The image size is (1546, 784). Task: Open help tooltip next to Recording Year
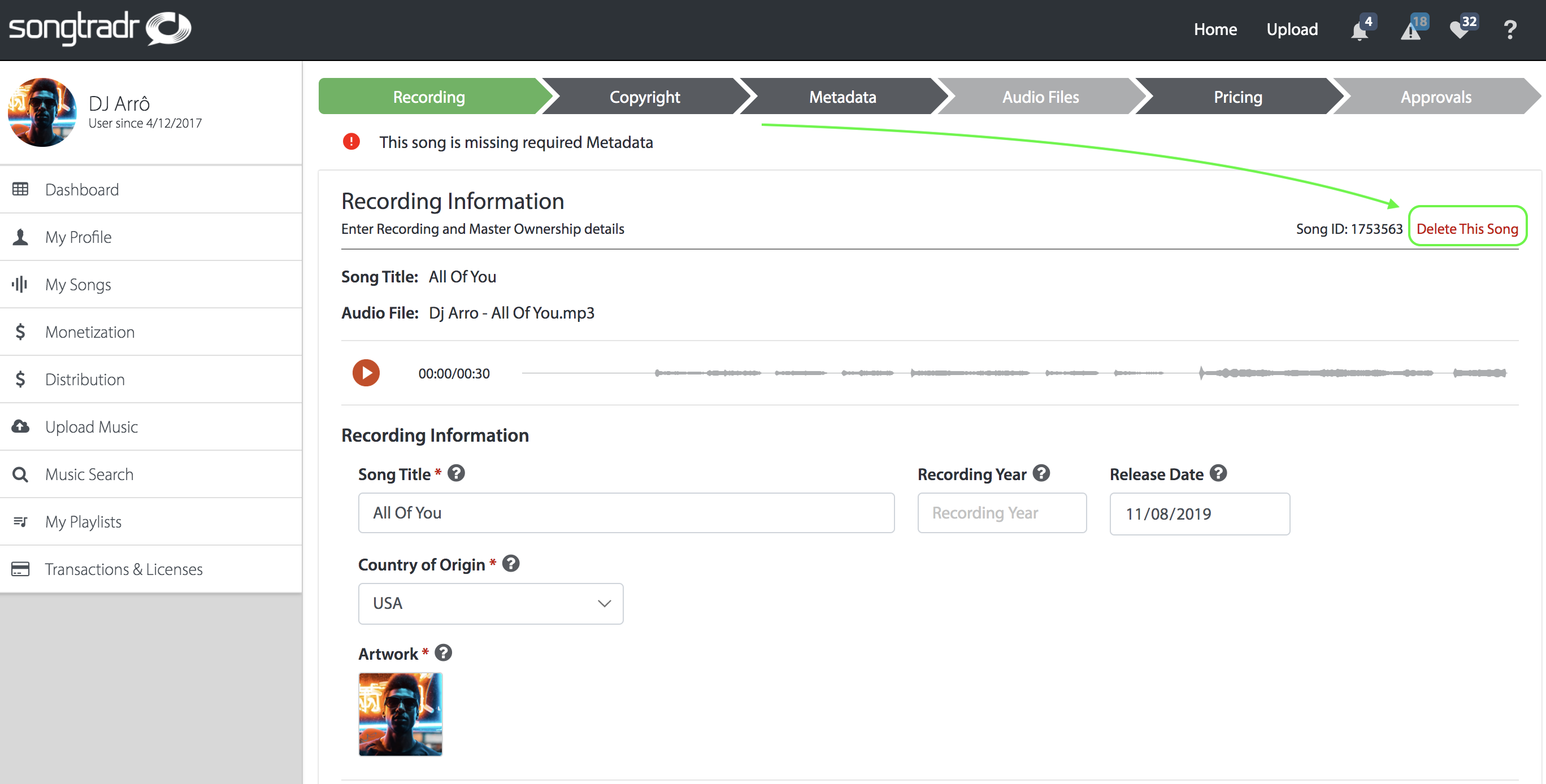[1041, 474]
